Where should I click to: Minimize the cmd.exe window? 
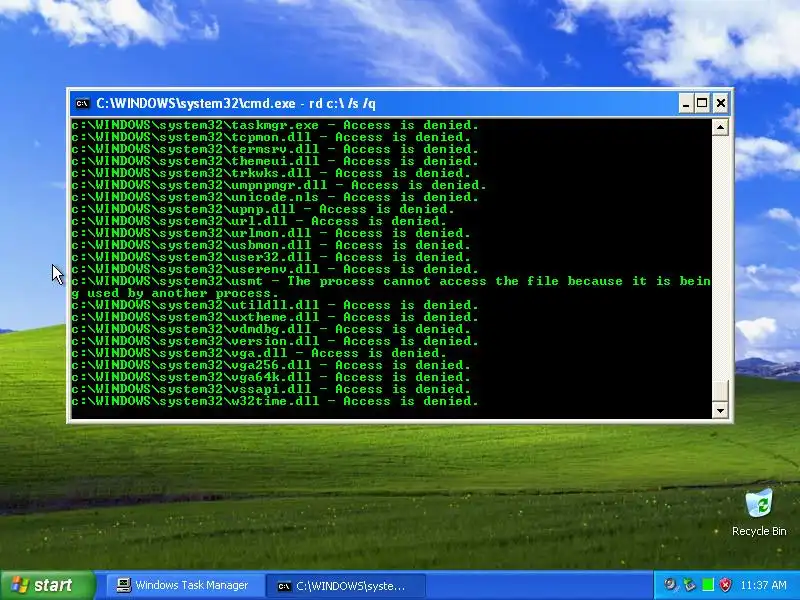click(x=686, y=104)
